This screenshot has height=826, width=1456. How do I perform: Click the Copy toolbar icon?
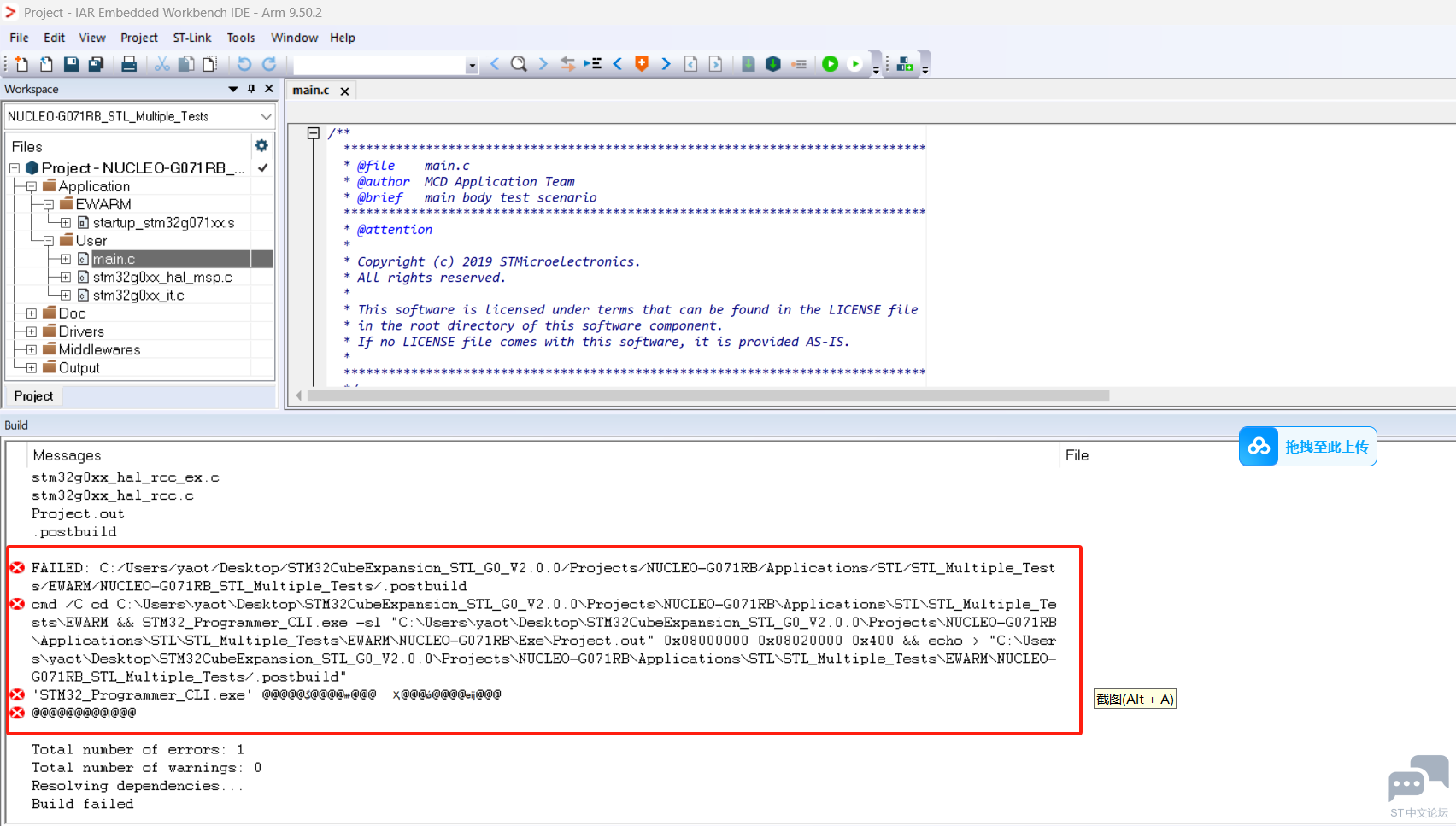(185, 64)
